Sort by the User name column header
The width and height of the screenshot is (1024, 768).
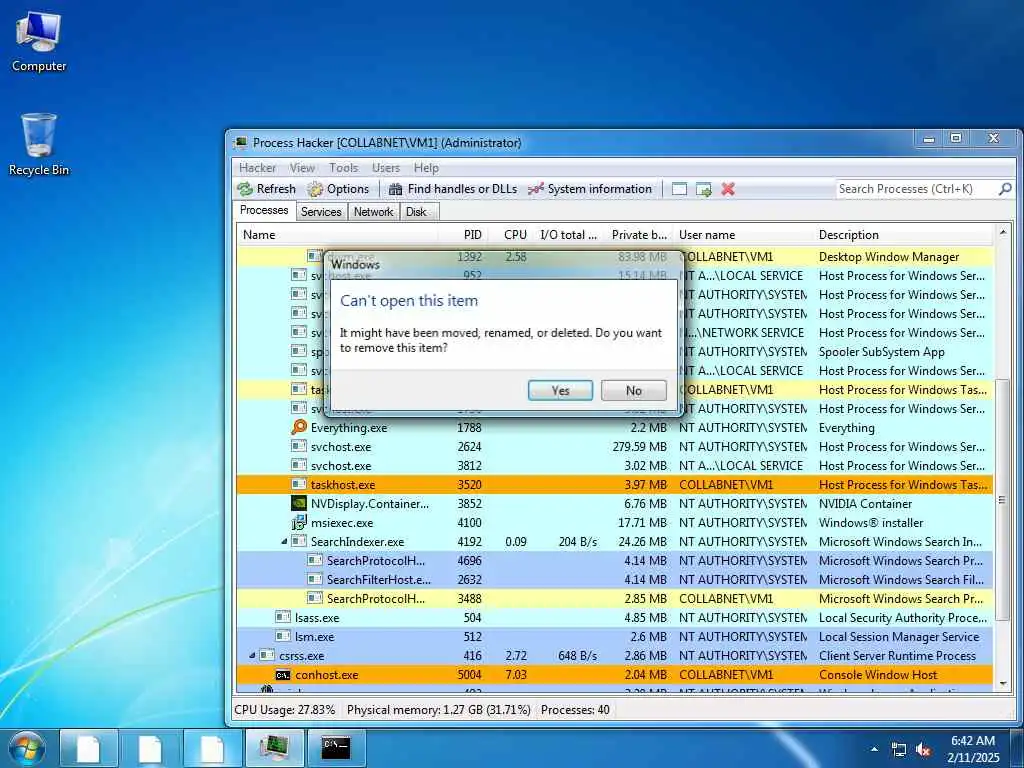pos(743,234)
